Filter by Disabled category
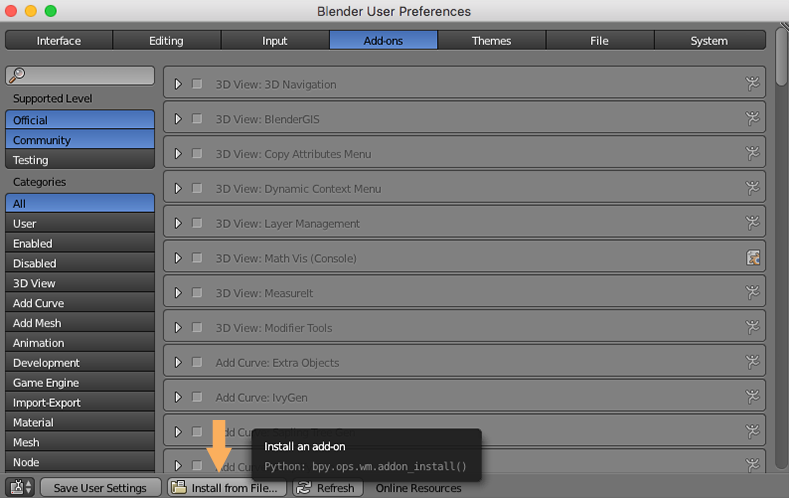Screen dimensions: 789x498 tap(80, 263)
